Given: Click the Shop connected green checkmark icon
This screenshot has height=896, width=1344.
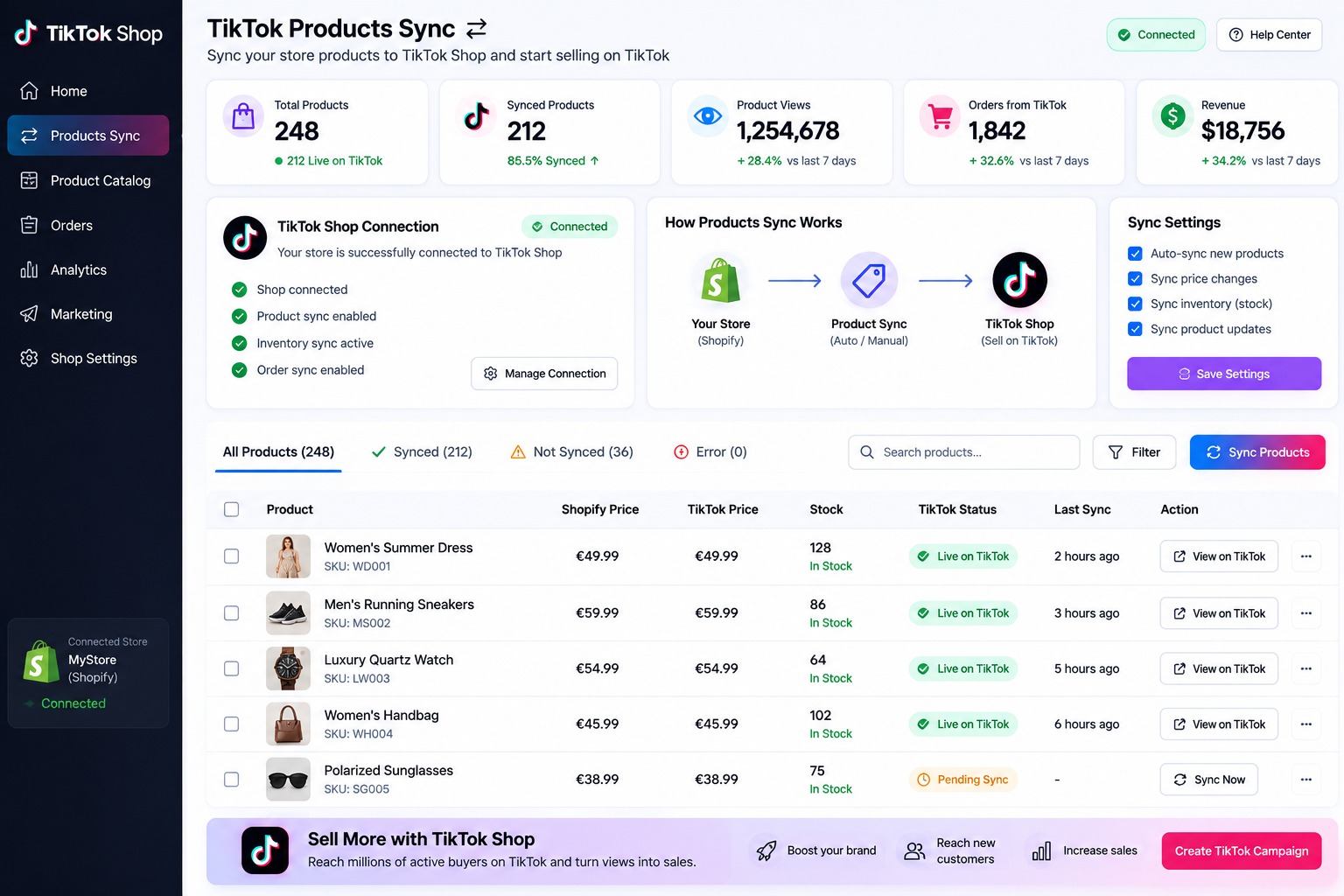Looking at the screenshot, I should 239,290.
